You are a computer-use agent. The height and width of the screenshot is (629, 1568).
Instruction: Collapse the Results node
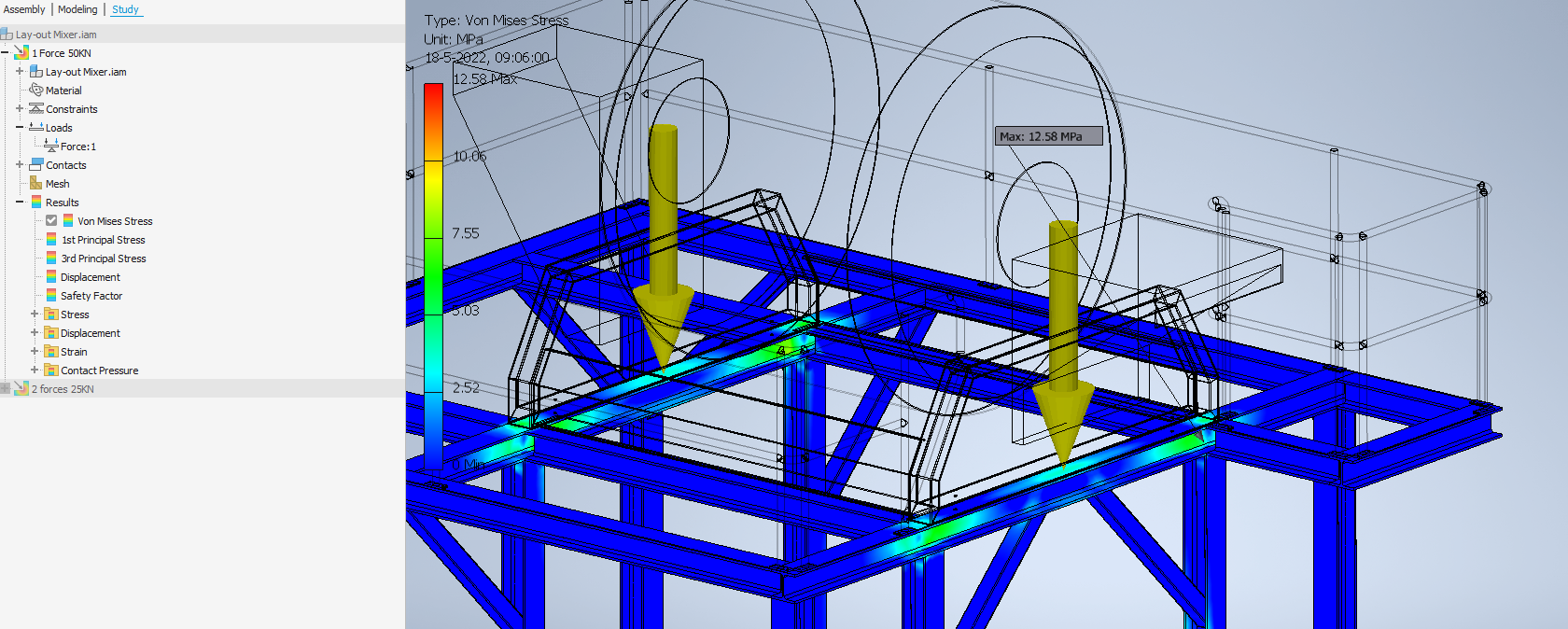pos(20,203)
